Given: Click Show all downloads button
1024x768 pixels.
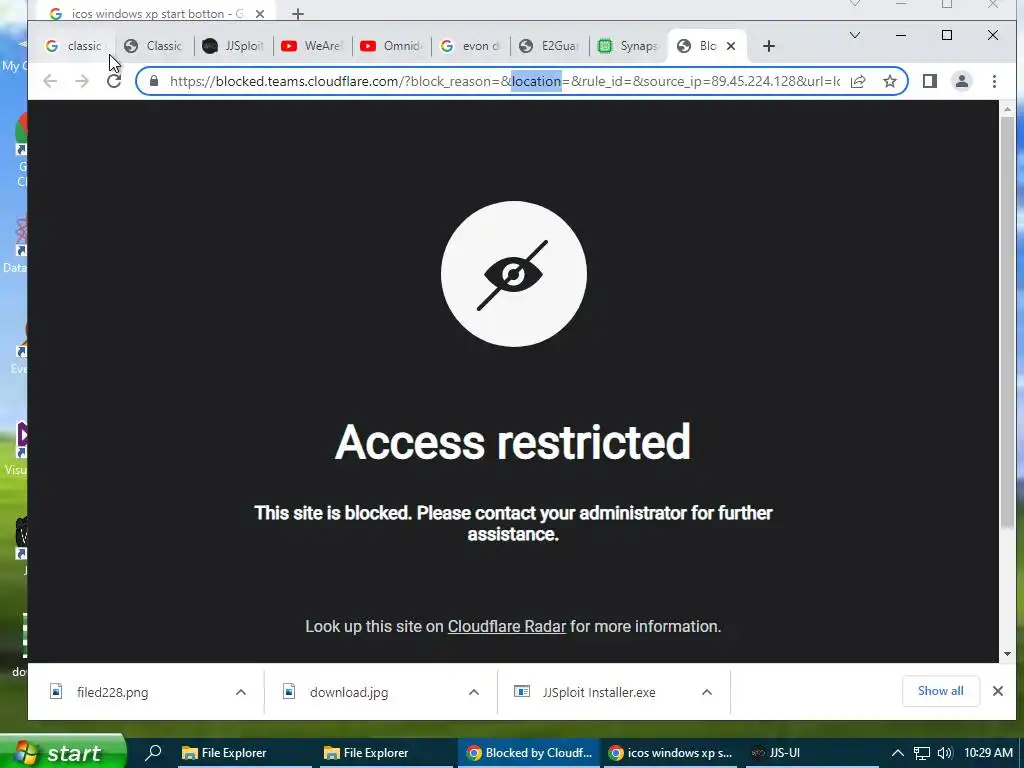Looking at the screenshot, I should 940,691.
